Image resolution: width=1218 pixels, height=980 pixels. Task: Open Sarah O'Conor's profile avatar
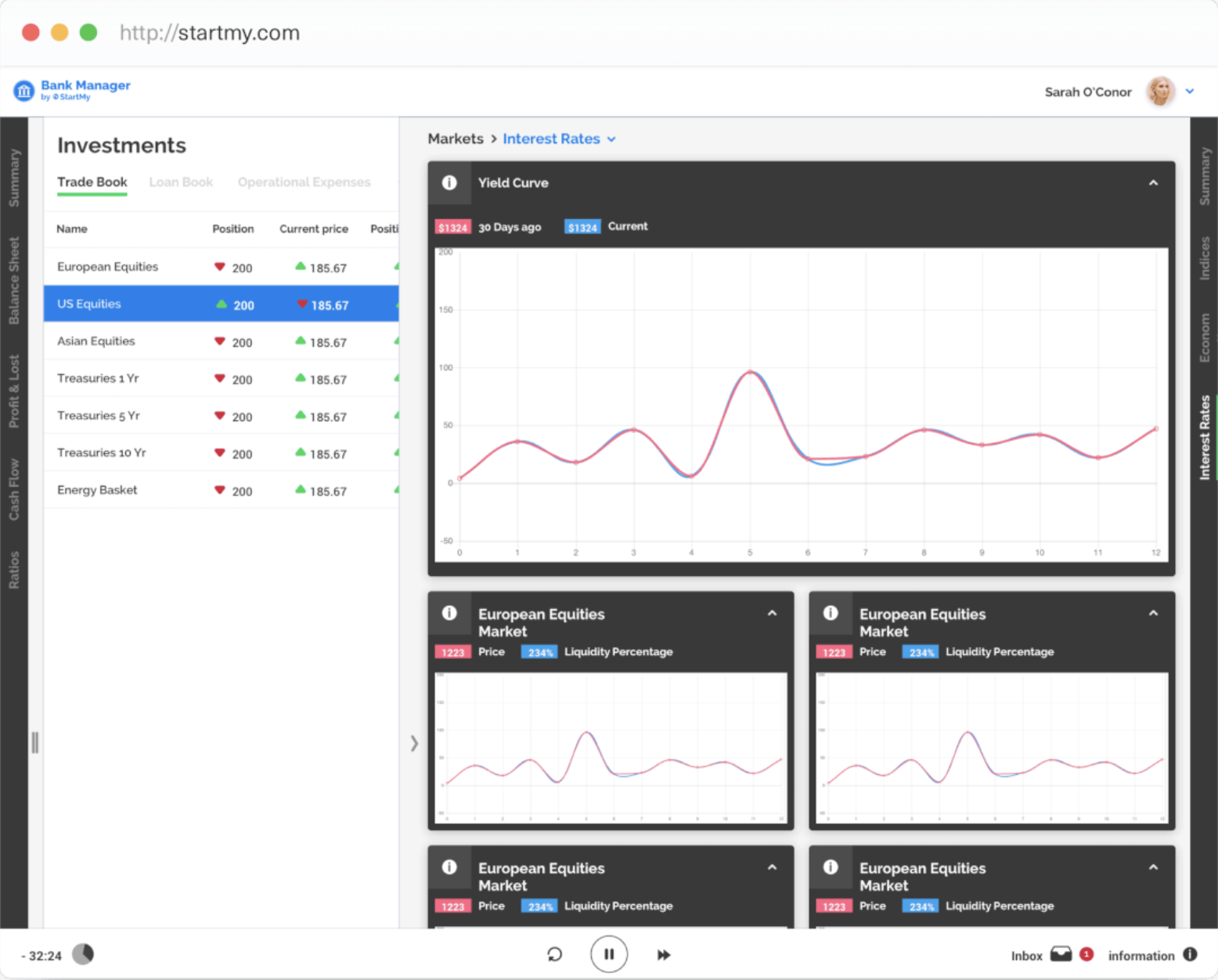(x=1161, y=92)
